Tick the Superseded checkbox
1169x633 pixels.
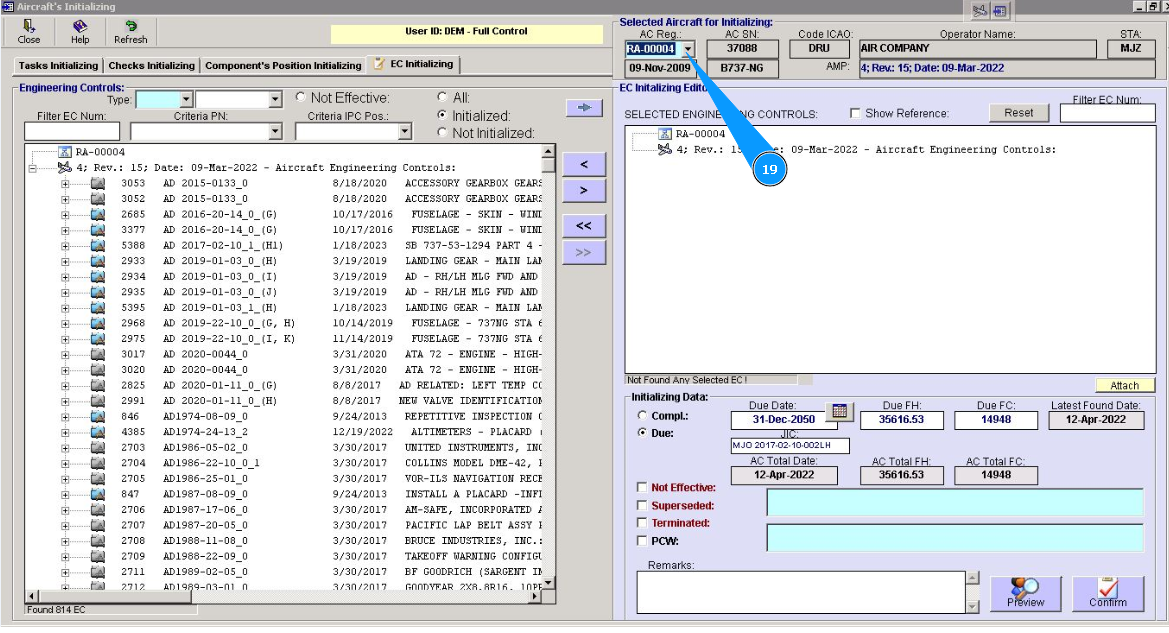pos(642,506)
